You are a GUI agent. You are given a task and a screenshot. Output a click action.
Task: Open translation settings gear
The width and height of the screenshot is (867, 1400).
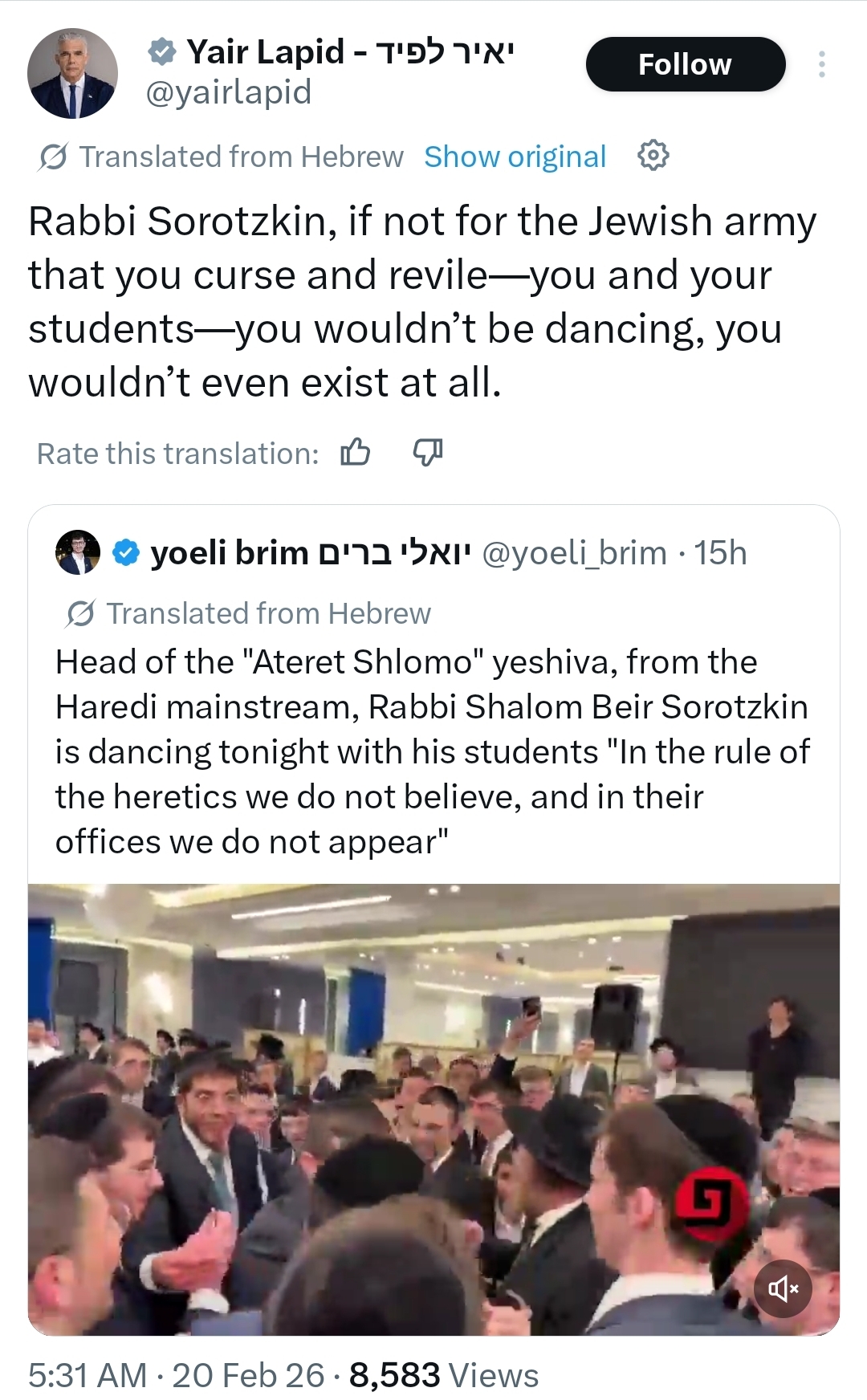coord(653,155)
